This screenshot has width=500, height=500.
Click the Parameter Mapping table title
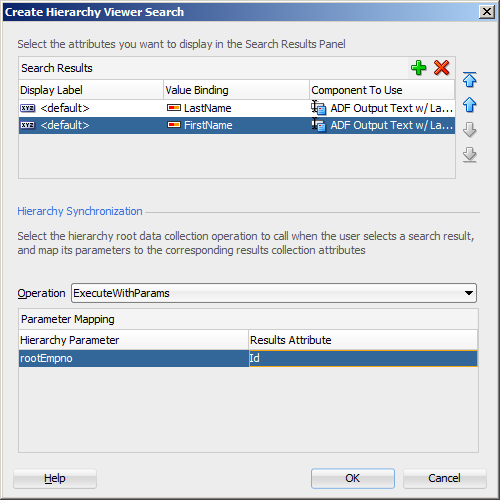pyautogui.click(x=68, y=319)
